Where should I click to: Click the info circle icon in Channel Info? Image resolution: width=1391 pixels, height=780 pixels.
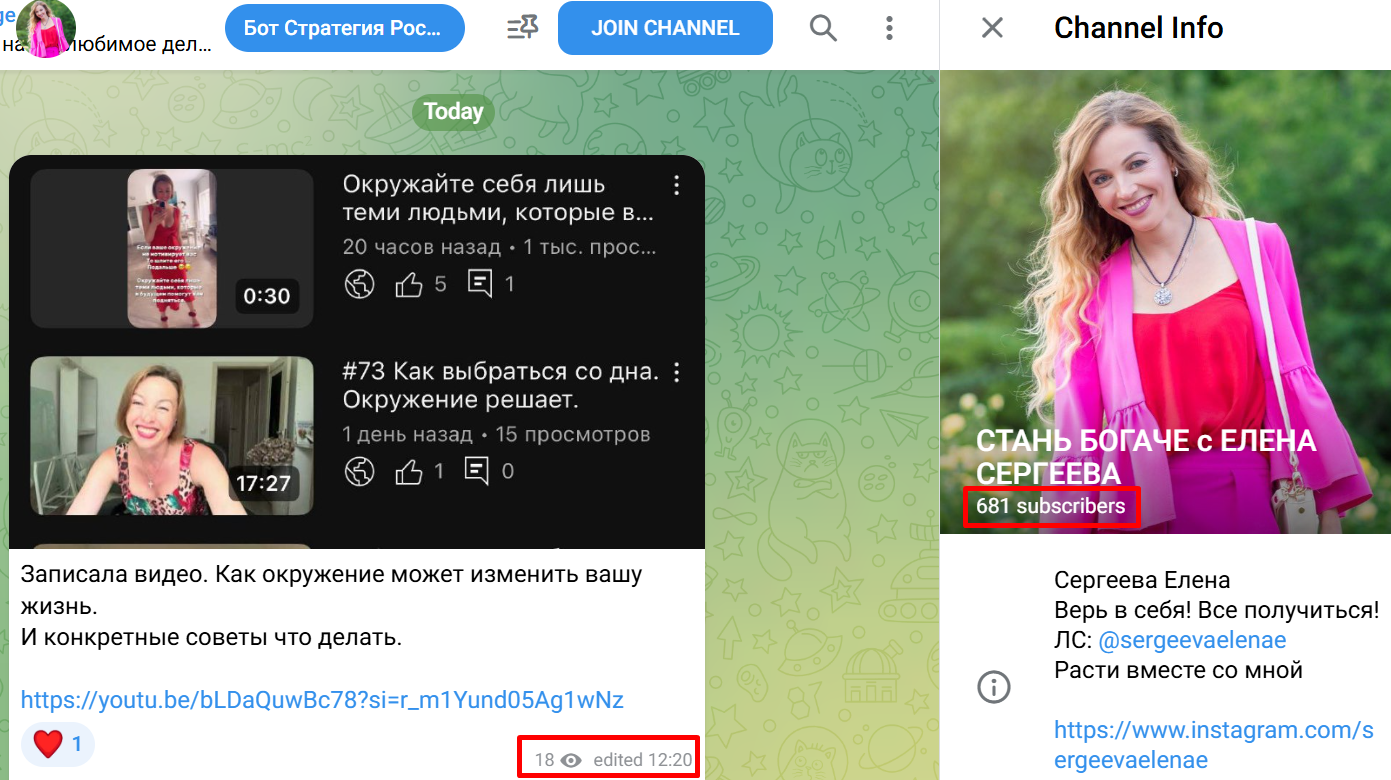993,687
